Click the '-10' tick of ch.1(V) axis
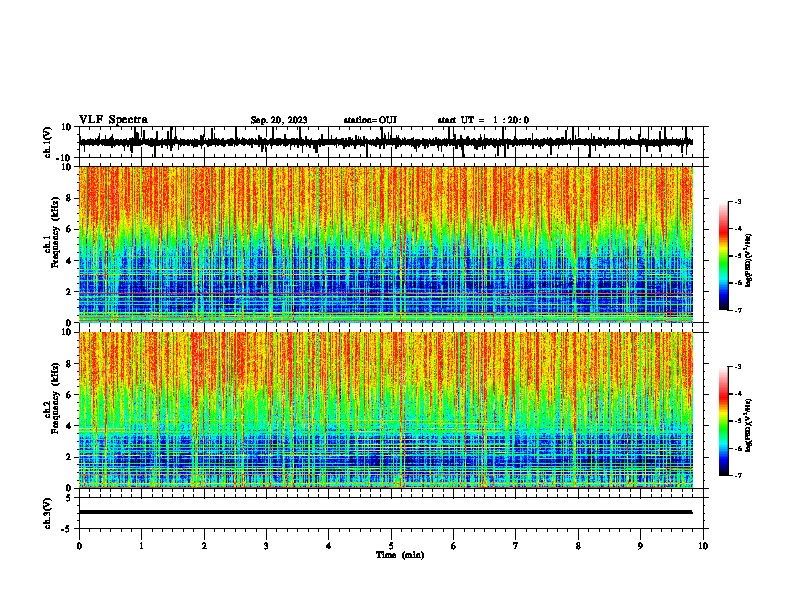The height and width of the screenshot is (612, 792). [x=65, y=158]
